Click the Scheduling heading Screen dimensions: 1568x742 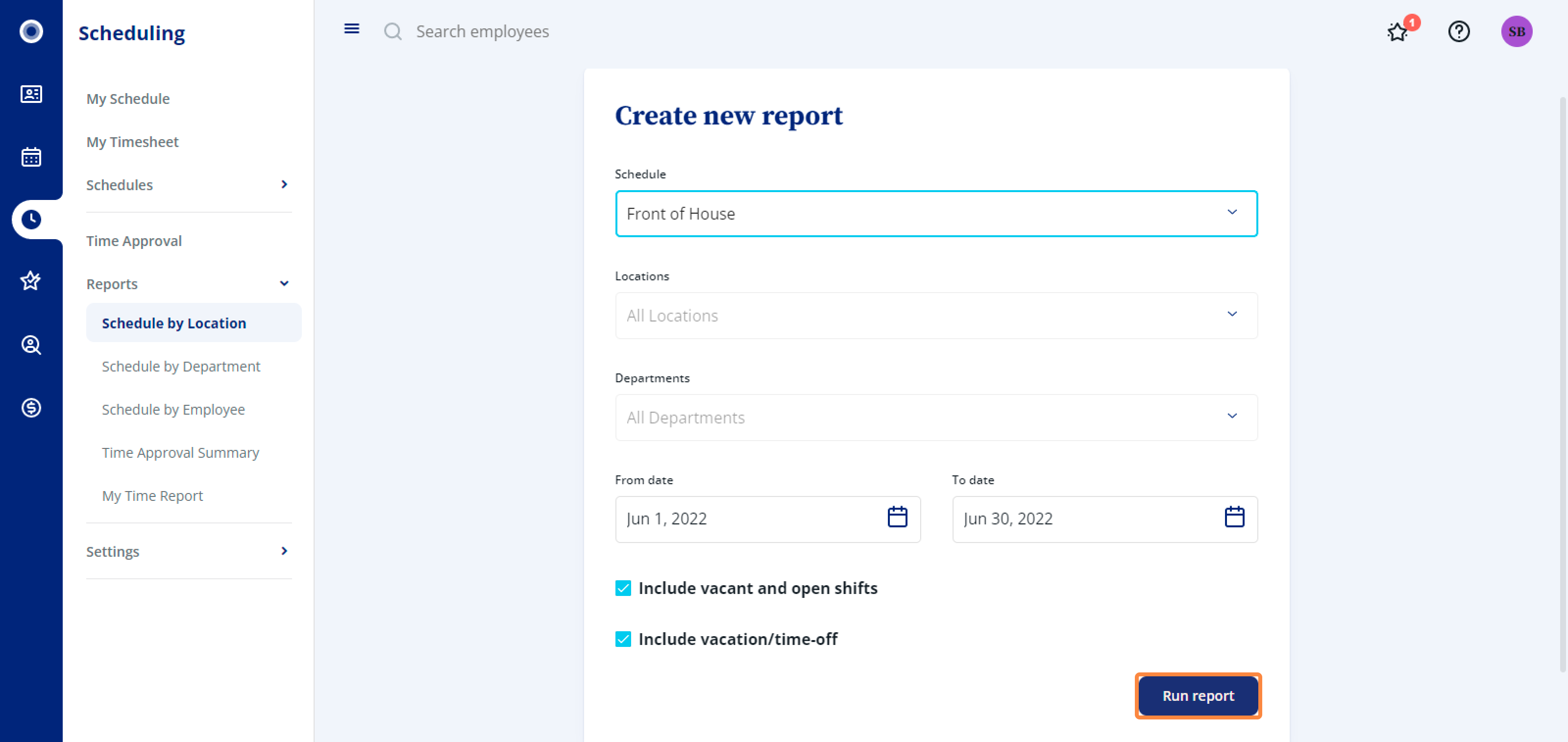click(x=131, y=33)
